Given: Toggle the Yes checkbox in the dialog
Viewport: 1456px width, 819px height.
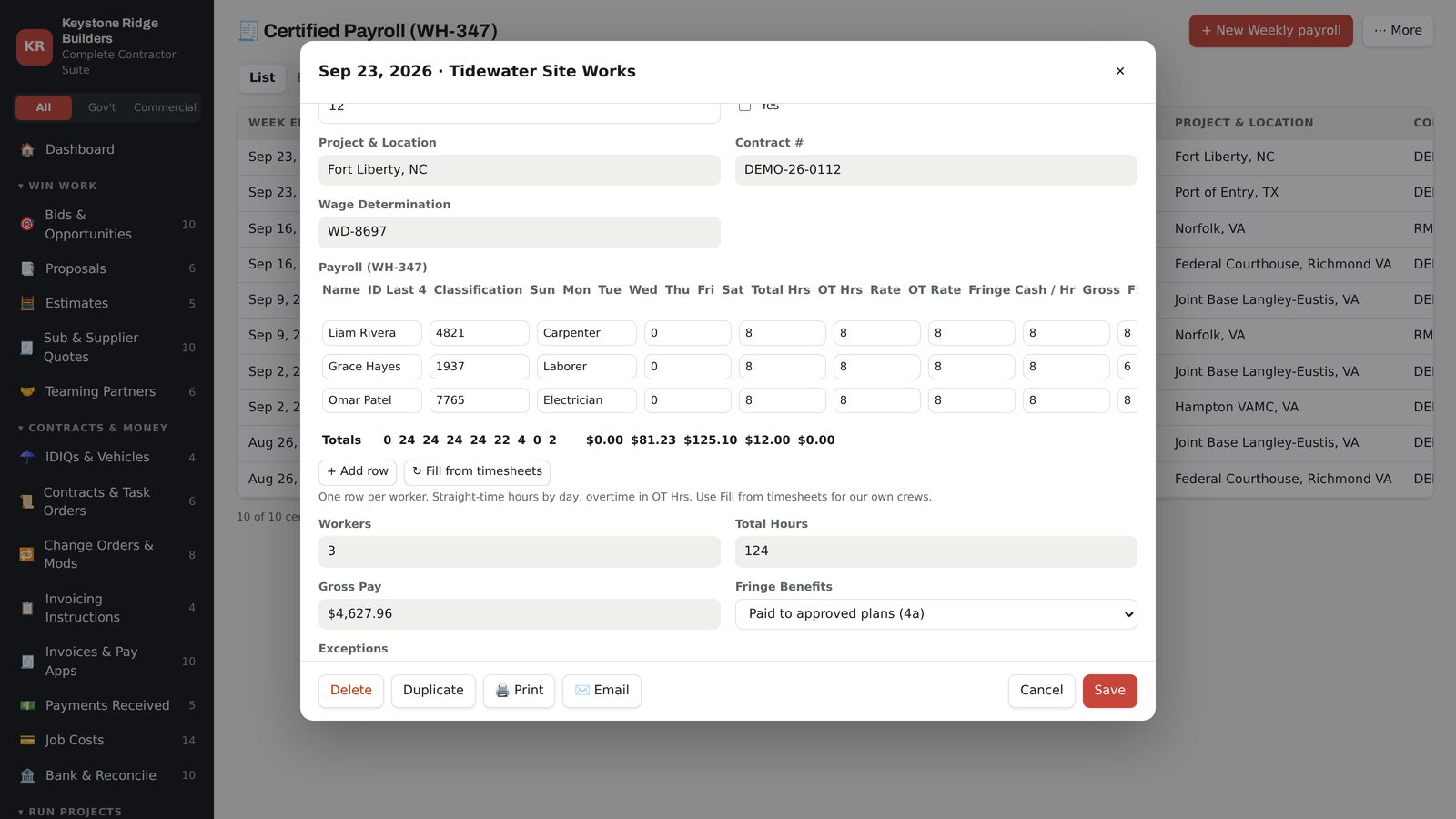Looking at the screenshot, I should coord(744,106).
